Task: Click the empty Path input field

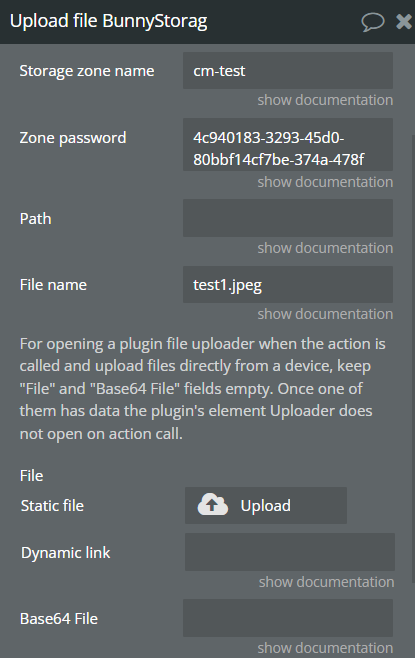Action: [x=288, y=218]
